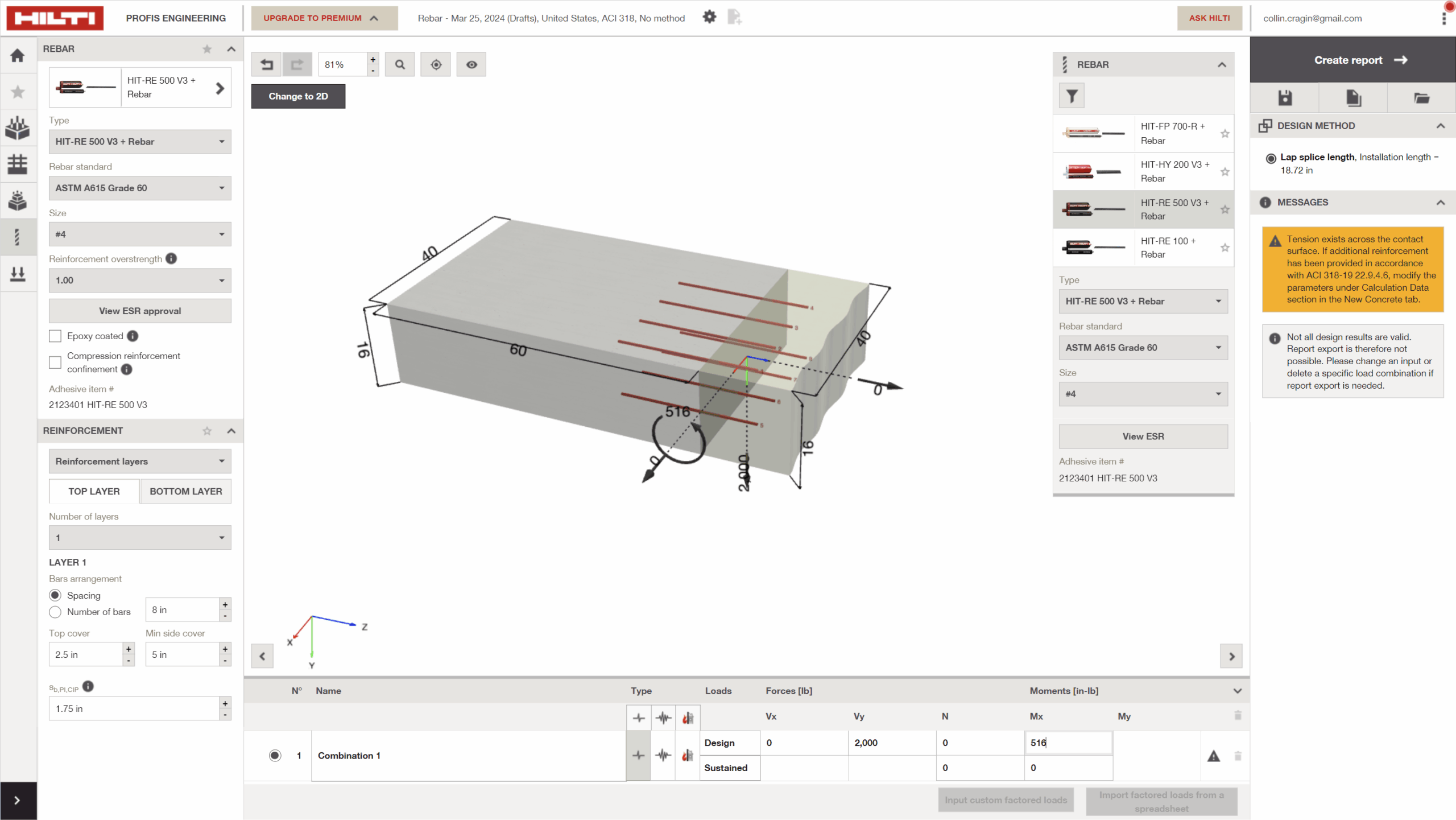Click the home icon in sidebar
The height and width of the screenshot is (820, 1456).
pos(18,55)
